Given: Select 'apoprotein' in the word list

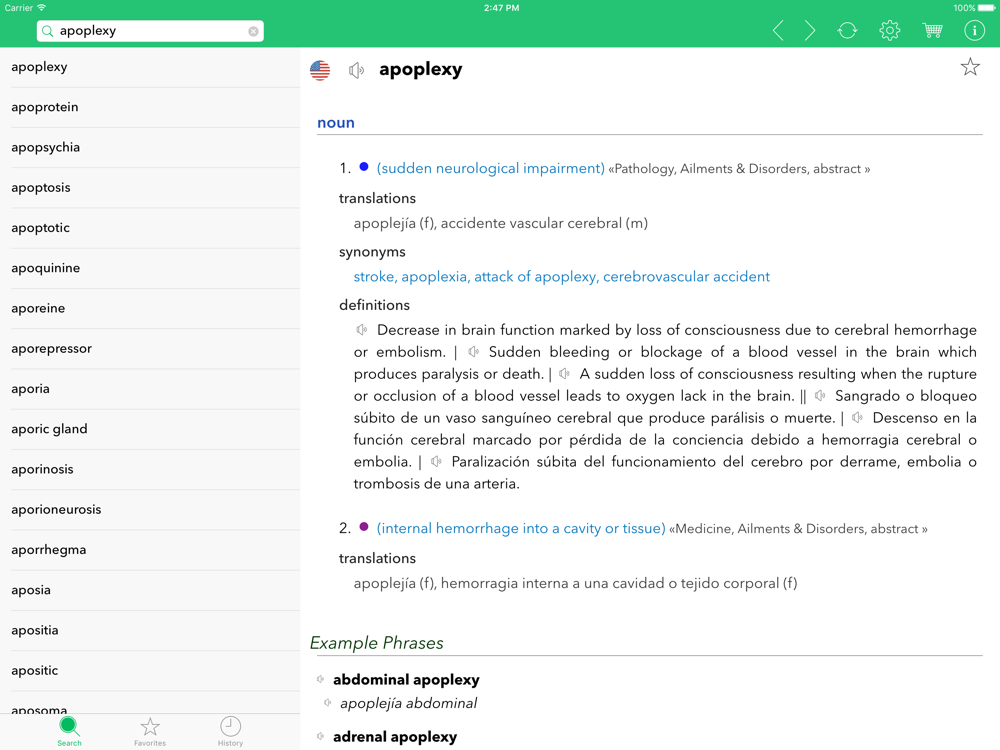Looking at the screenshot, I should [x=150, y=107].
